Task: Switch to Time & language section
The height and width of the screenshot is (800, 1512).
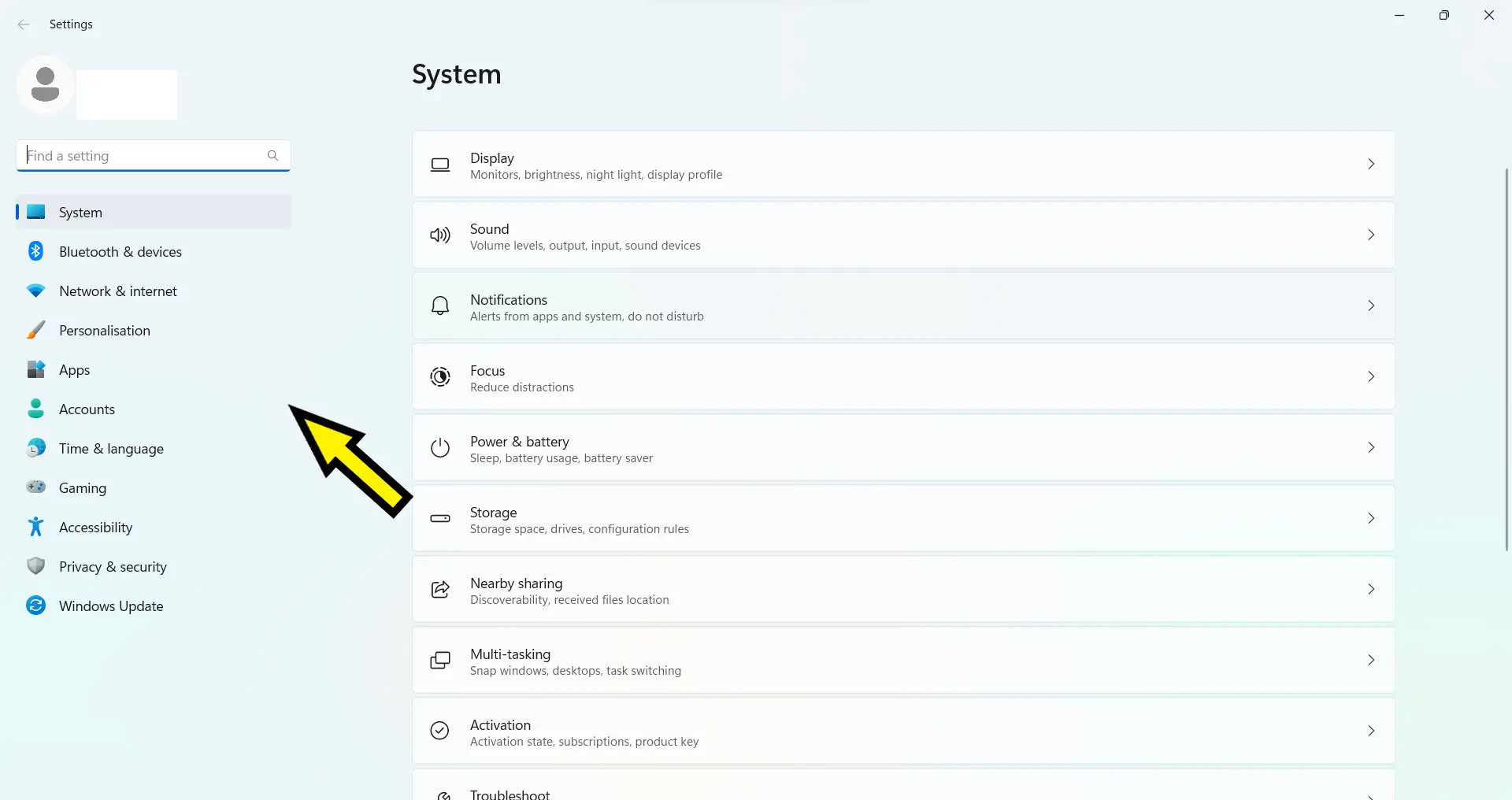Action: pyautogui.click(x=111, y=449)
